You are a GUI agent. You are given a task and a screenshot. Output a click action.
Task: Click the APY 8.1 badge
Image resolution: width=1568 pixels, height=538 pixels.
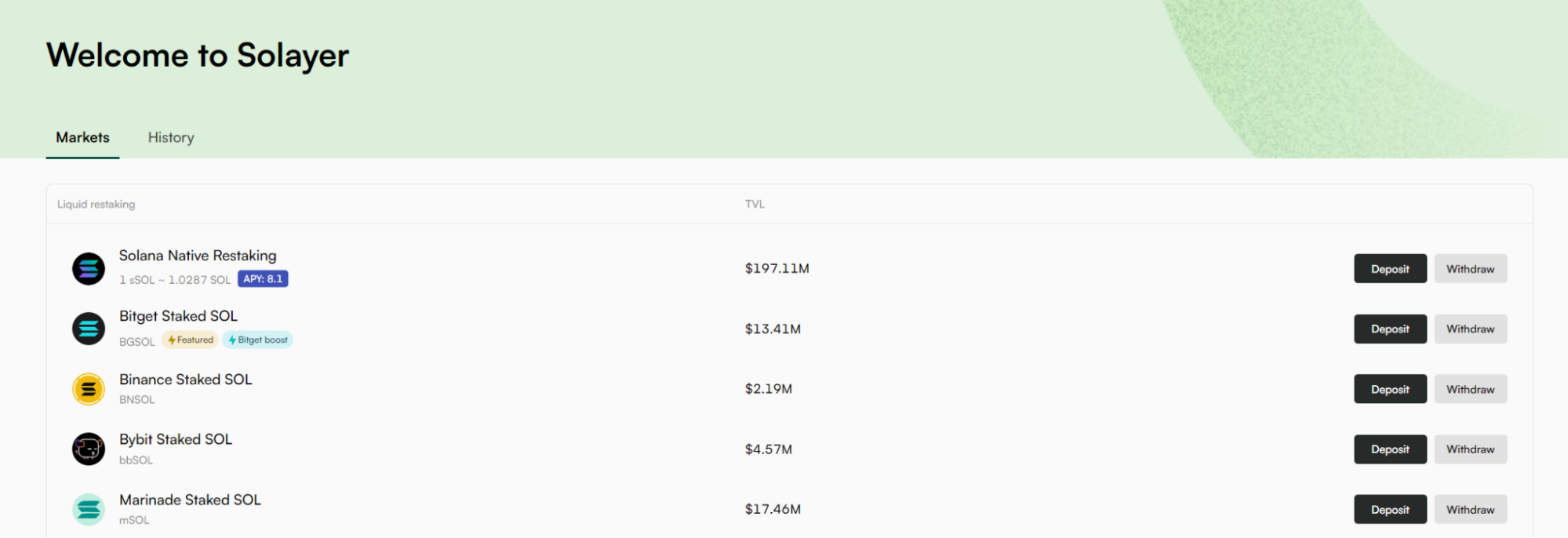[x=263, y=278]
